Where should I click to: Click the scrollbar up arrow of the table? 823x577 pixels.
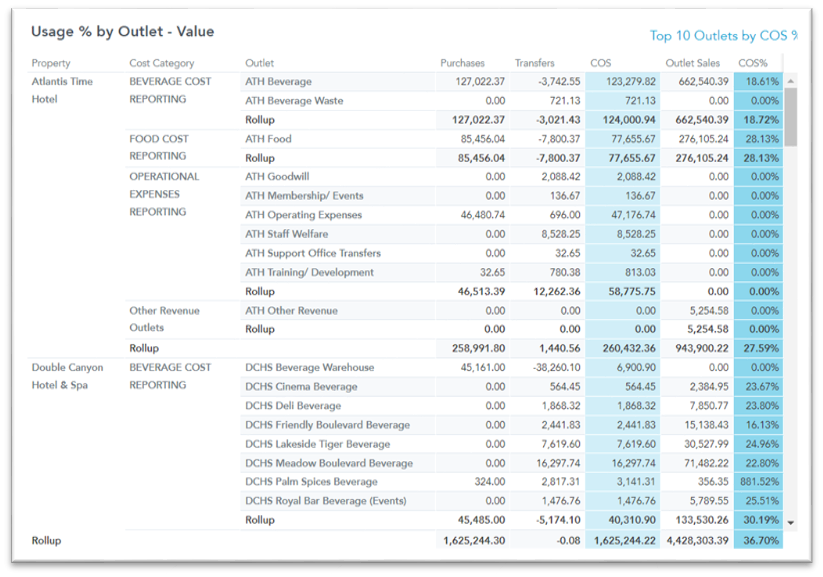(x=790, y=81)
